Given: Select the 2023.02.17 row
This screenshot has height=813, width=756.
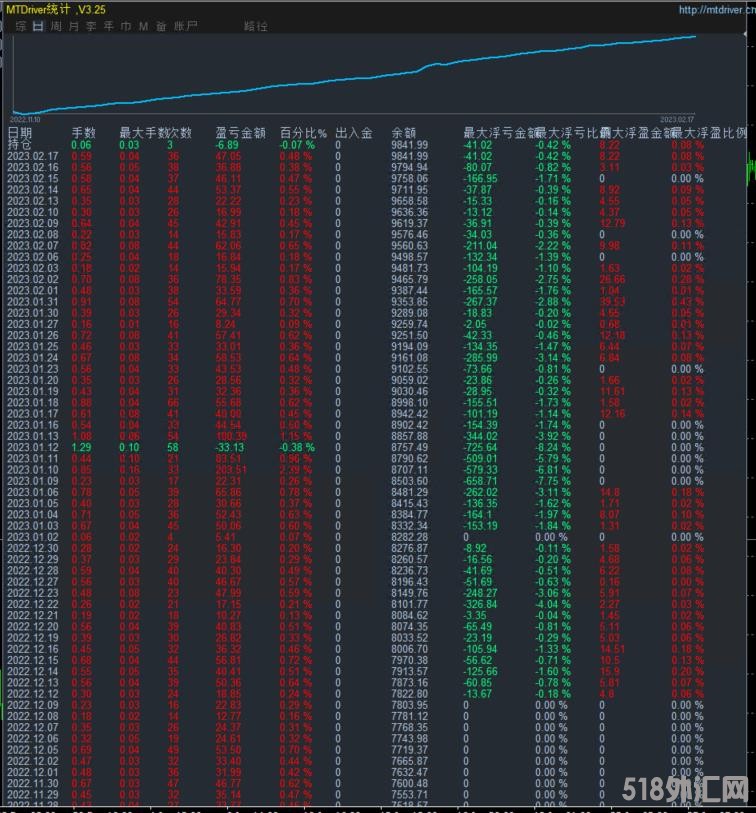Looking at the screenshot, I should click(x=32, y=156).
